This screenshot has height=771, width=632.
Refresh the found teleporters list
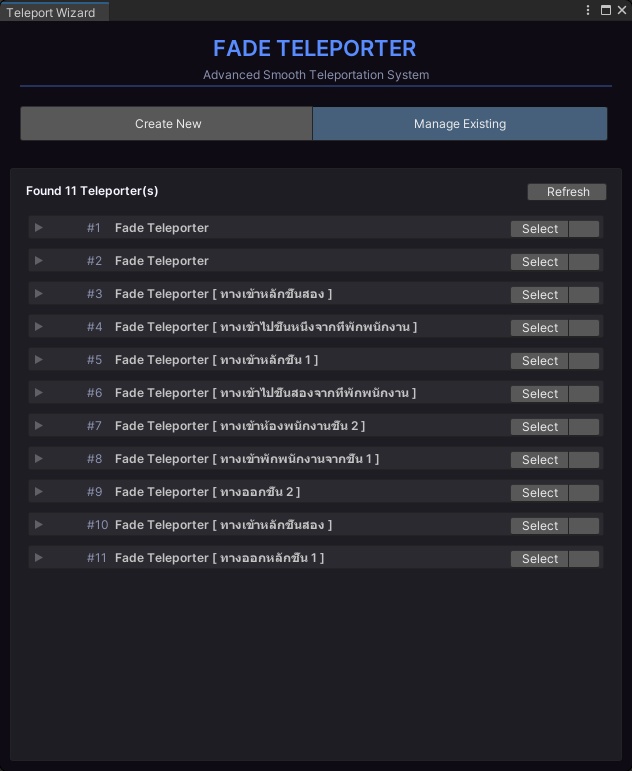click(567, 192)
